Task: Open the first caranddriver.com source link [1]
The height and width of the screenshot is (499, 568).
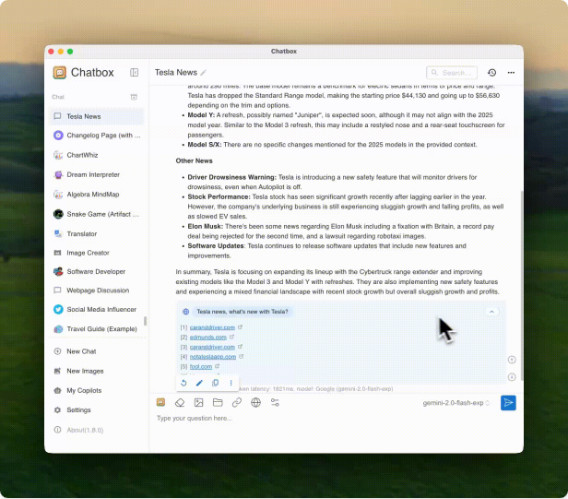Action: point(212,327)
